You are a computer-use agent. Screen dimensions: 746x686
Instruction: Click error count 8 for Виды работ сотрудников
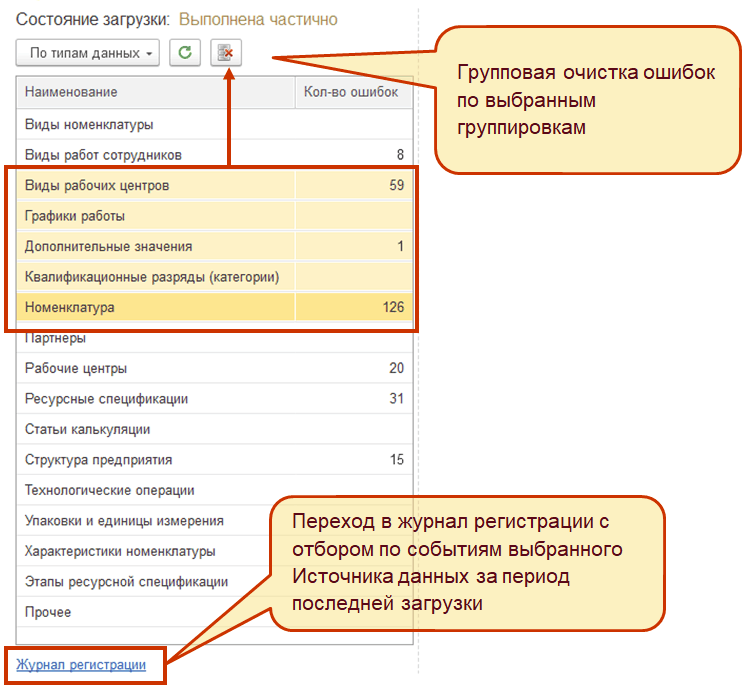(x=400, y=155)
